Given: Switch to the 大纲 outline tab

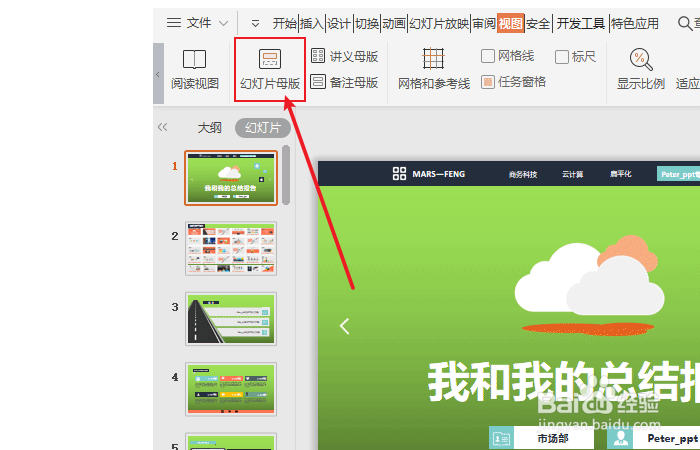Looking at the screenshot, I should tap(210, 128).
